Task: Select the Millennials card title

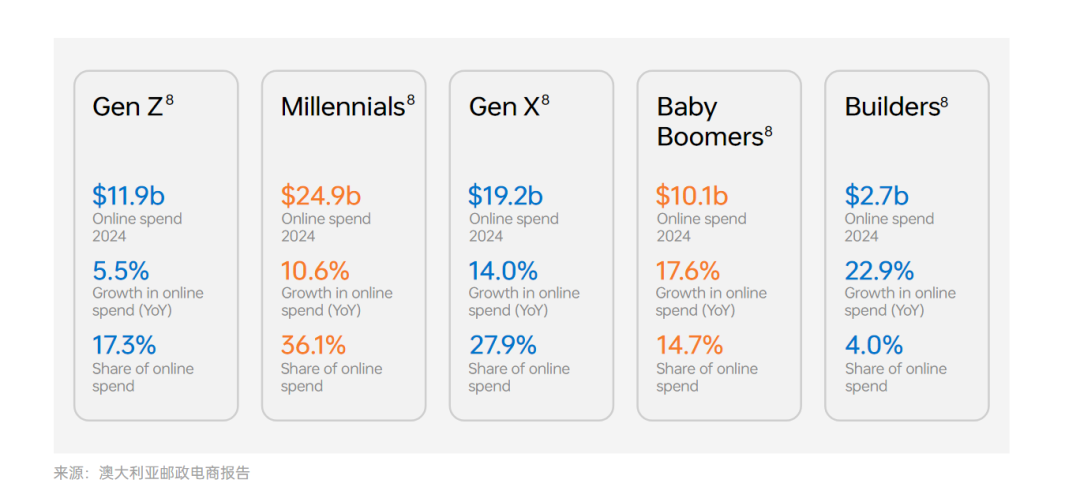Action: 342,107
